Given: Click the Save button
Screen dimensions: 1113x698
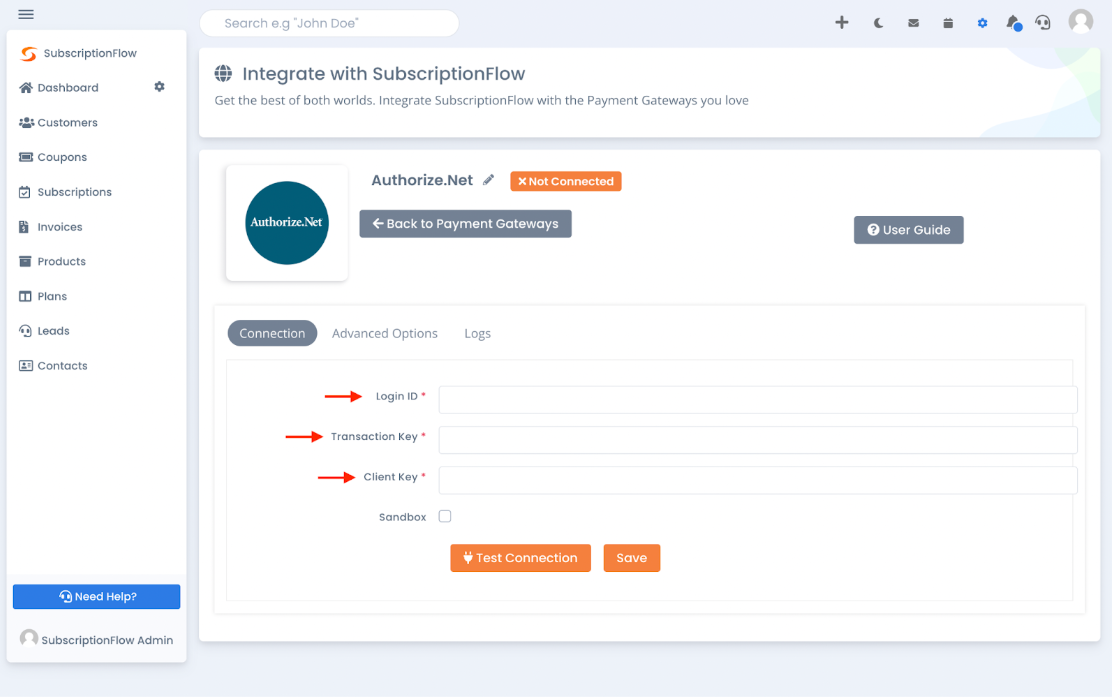Looking at the screenshot, I should 632,558.
